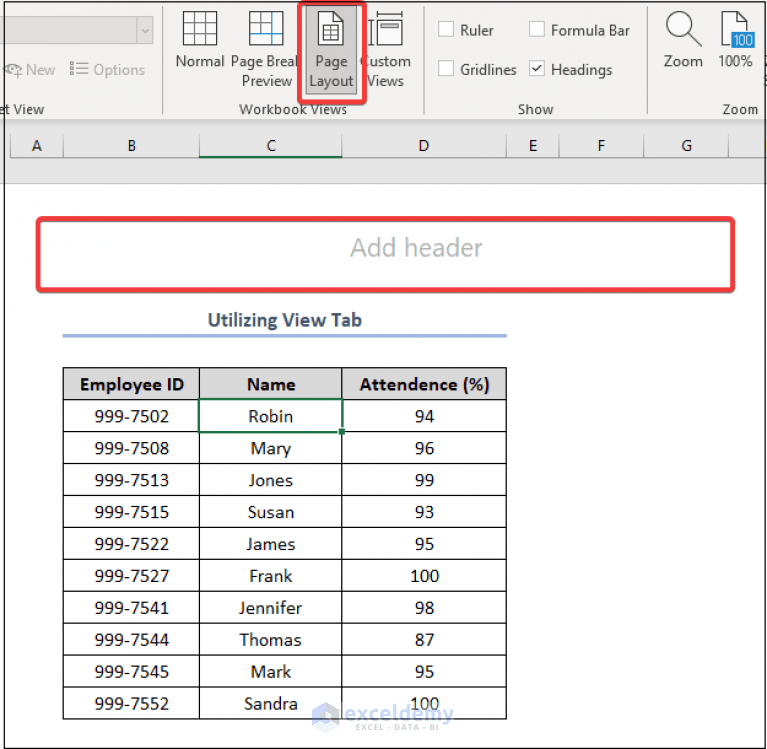Select cell containing 999-7541

pyautogui.click(x=131, y=608)
